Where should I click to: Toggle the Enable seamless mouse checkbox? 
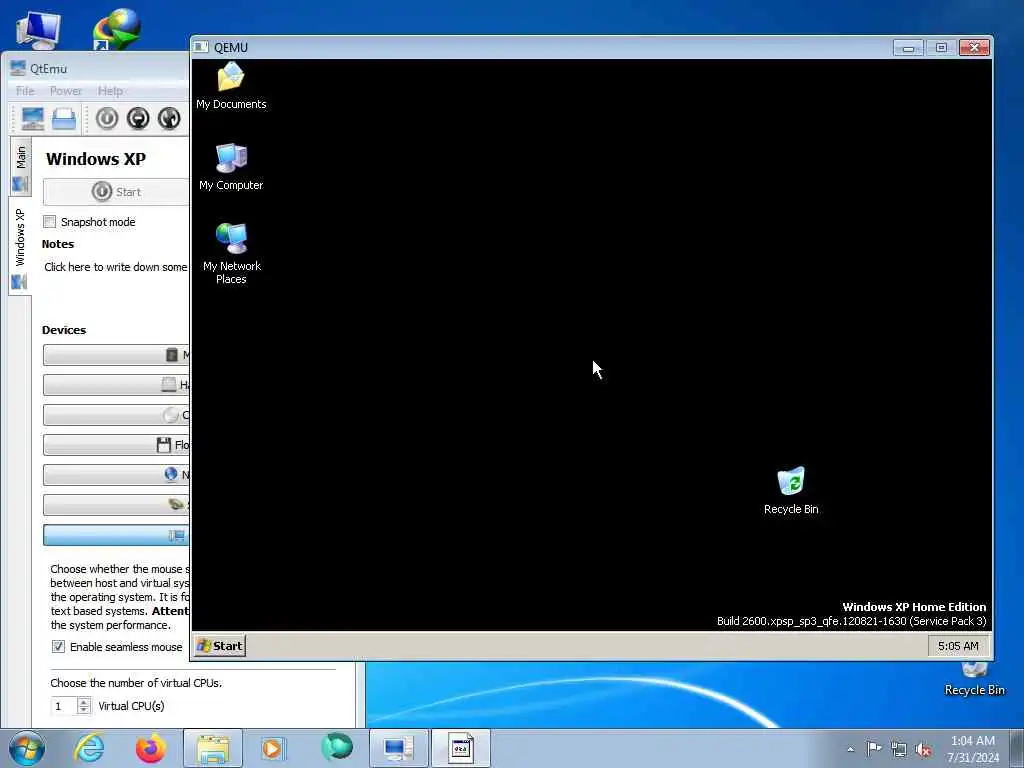[58, 647]
